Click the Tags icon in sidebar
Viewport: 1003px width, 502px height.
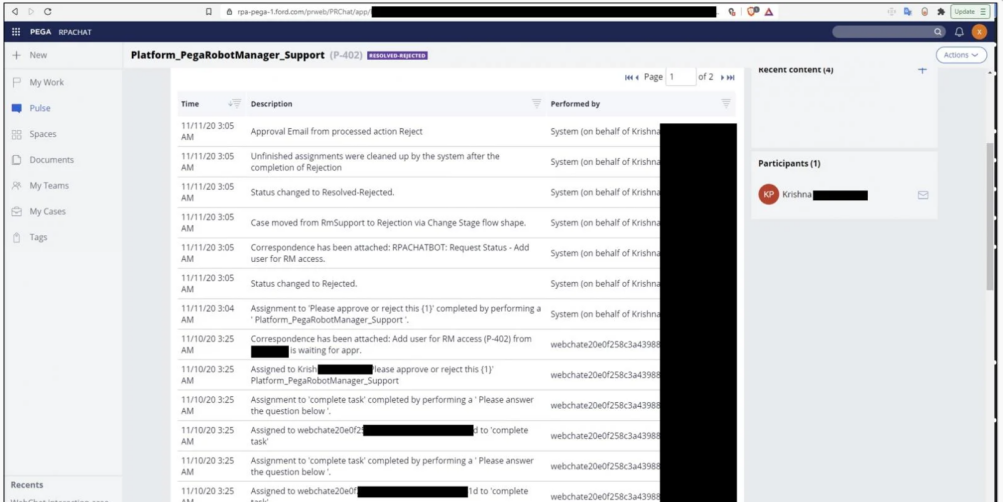(17, 237)
